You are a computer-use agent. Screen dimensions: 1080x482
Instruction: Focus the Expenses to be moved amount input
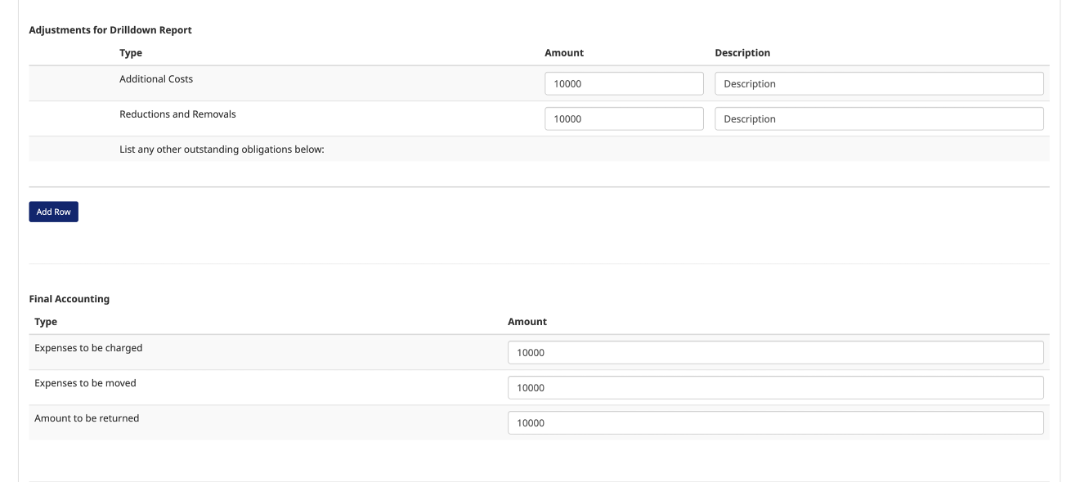[775, 388]
